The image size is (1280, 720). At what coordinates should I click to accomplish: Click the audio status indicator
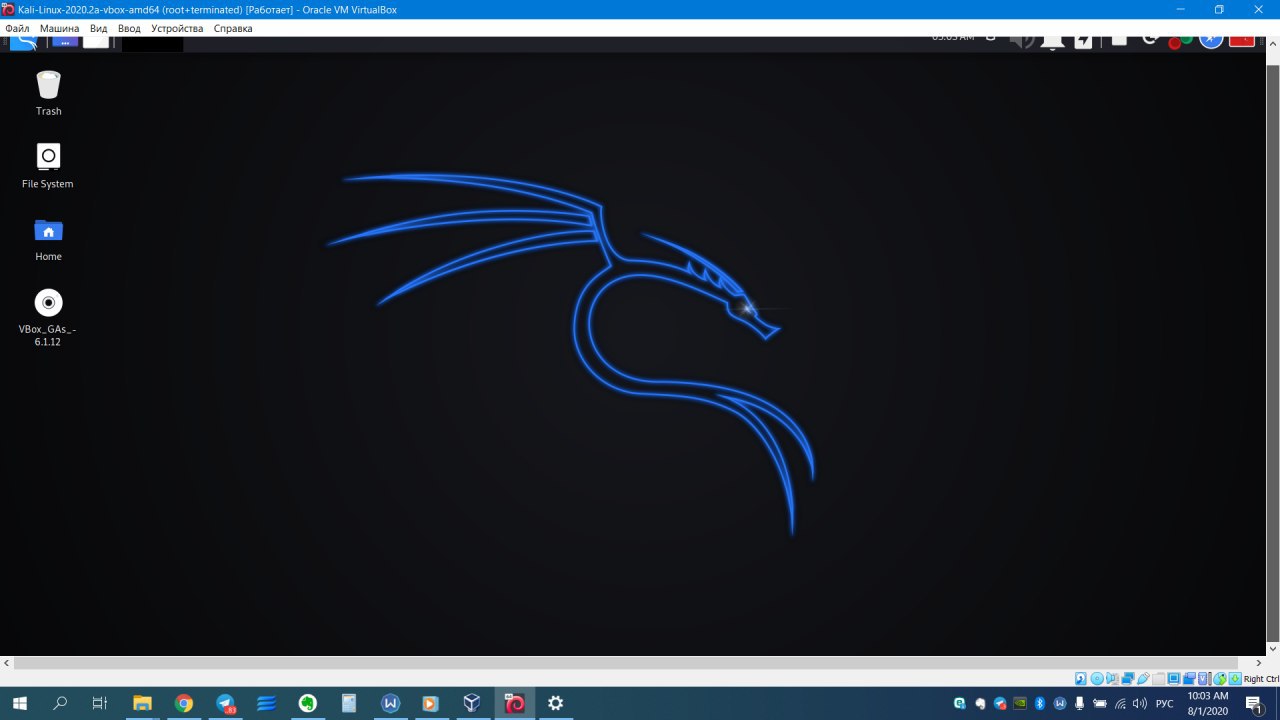click(x=1112, y=679)
